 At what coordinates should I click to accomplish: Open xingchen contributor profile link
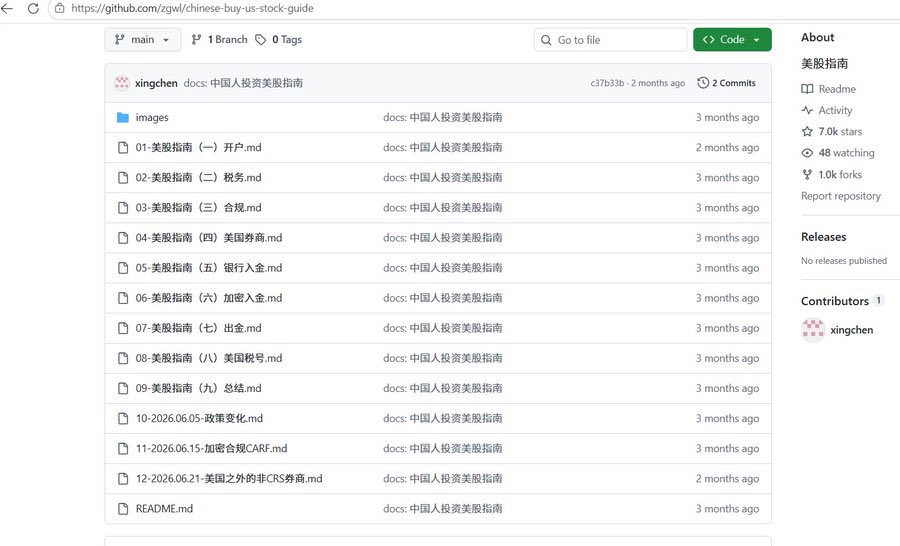[851, 330]
